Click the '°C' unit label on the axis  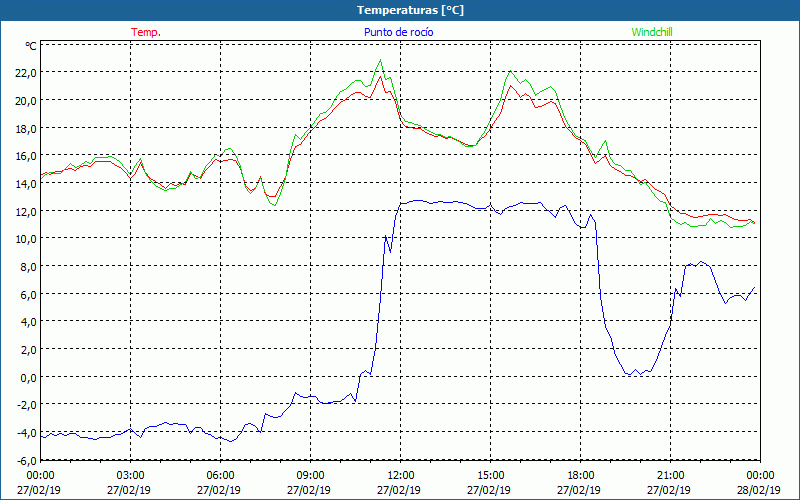click(31, 46)
